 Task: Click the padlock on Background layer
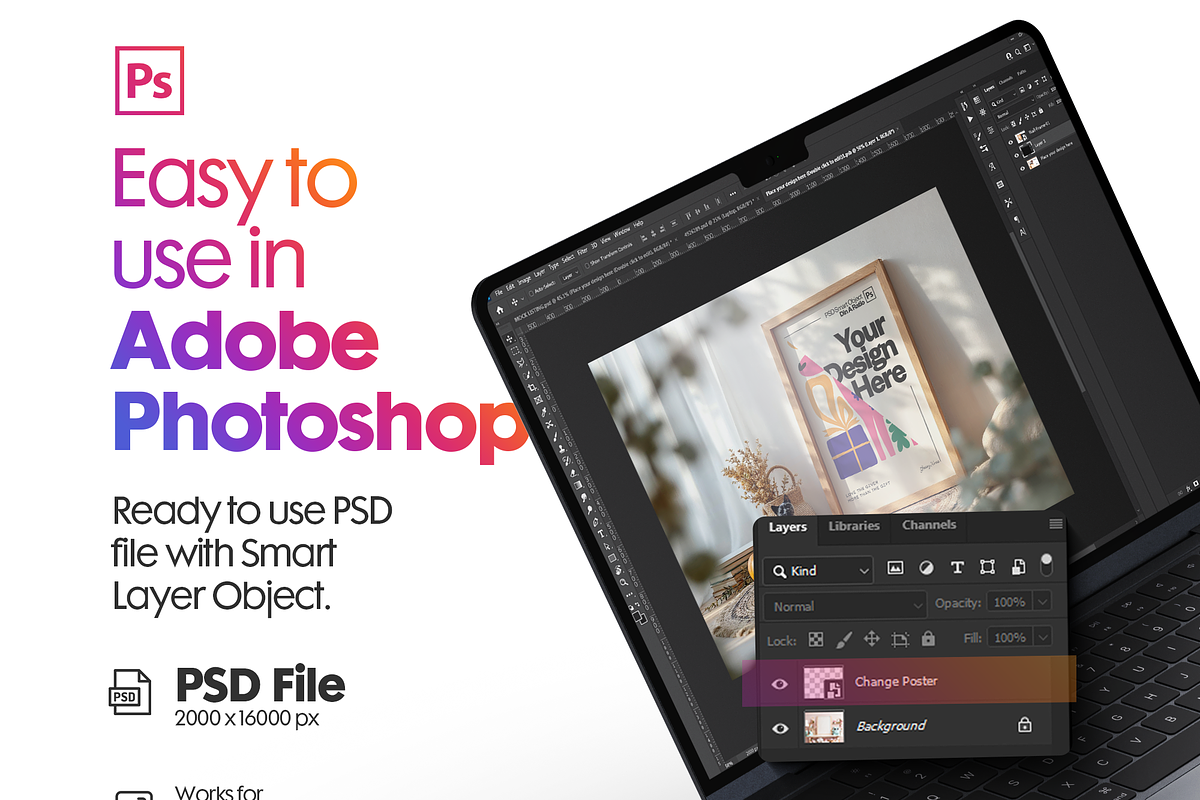coord(1024,725)
